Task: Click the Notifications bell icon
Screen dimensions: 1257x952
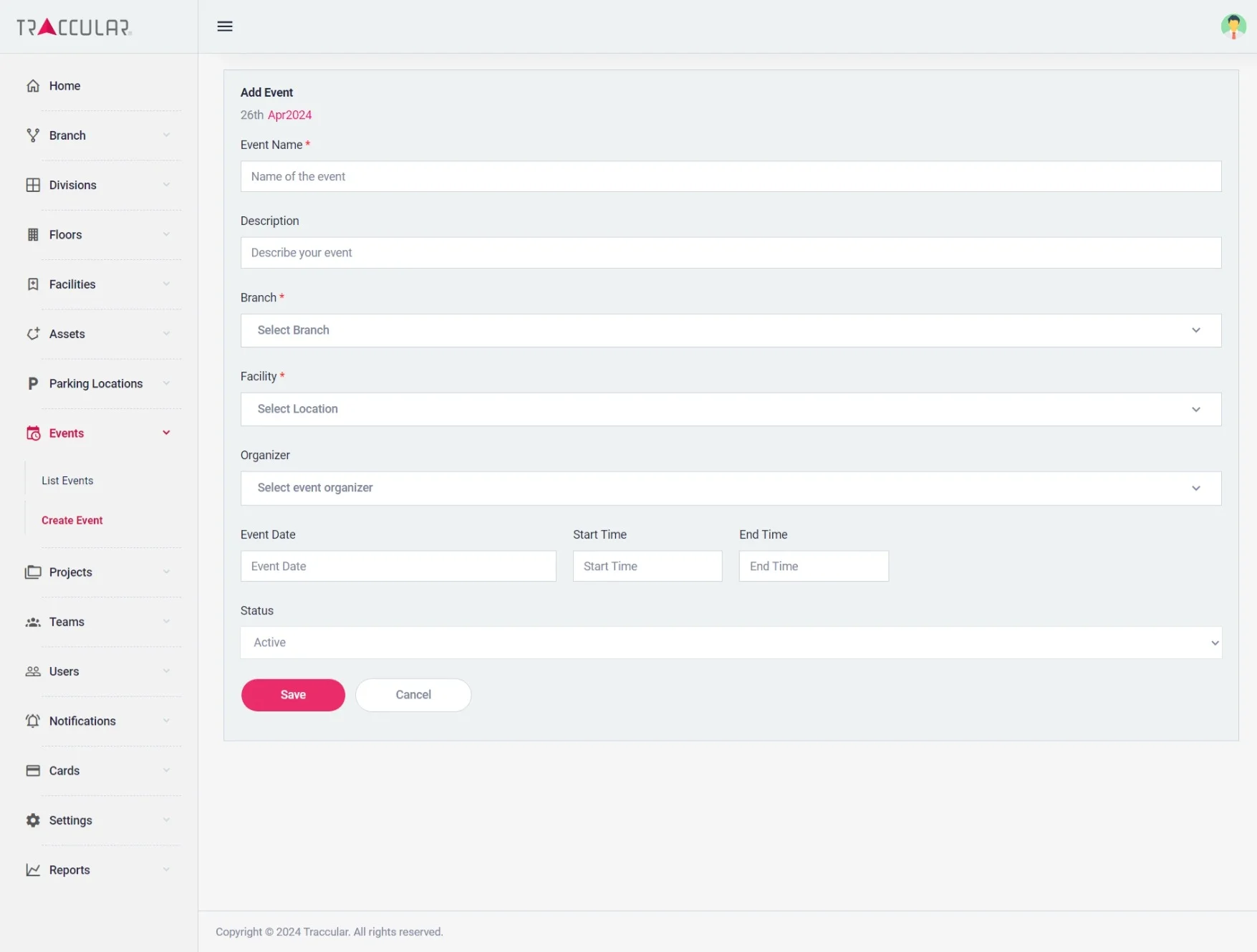Action: click(33, 721)
